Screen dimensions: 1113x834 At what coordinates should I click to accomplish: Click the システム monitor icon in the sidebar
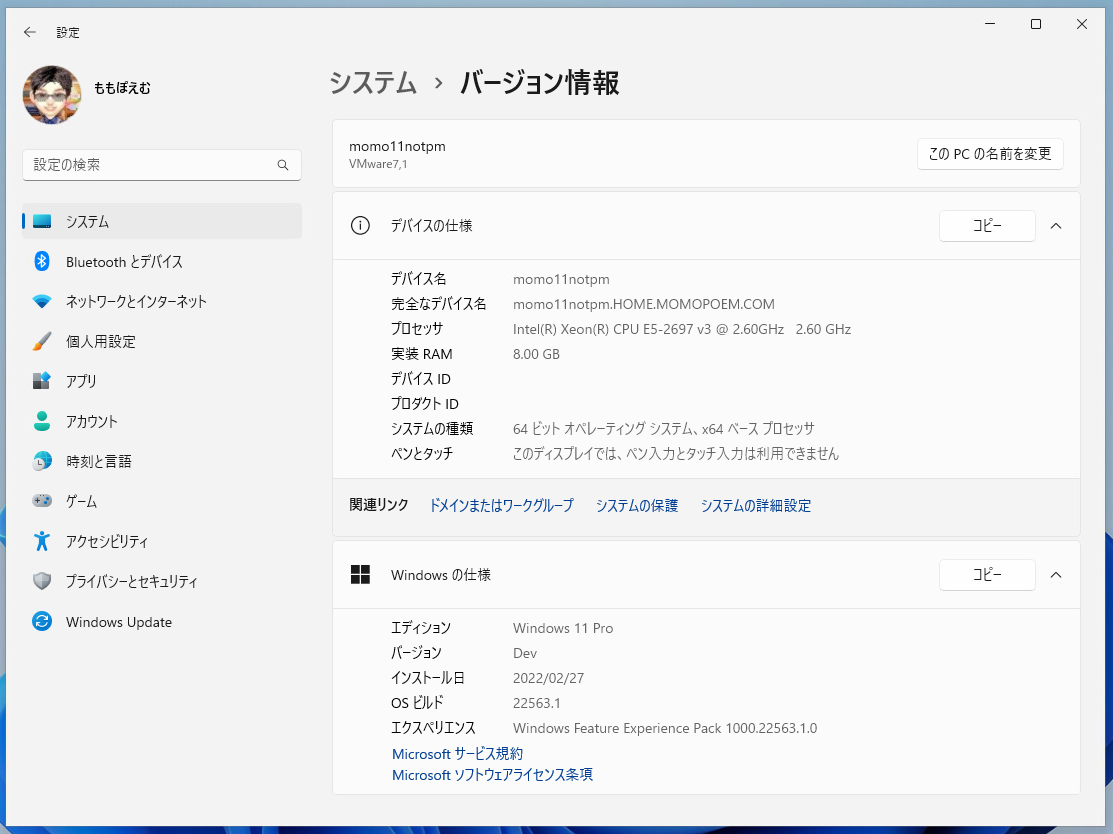pyautogui.click(x=42, y=221)
